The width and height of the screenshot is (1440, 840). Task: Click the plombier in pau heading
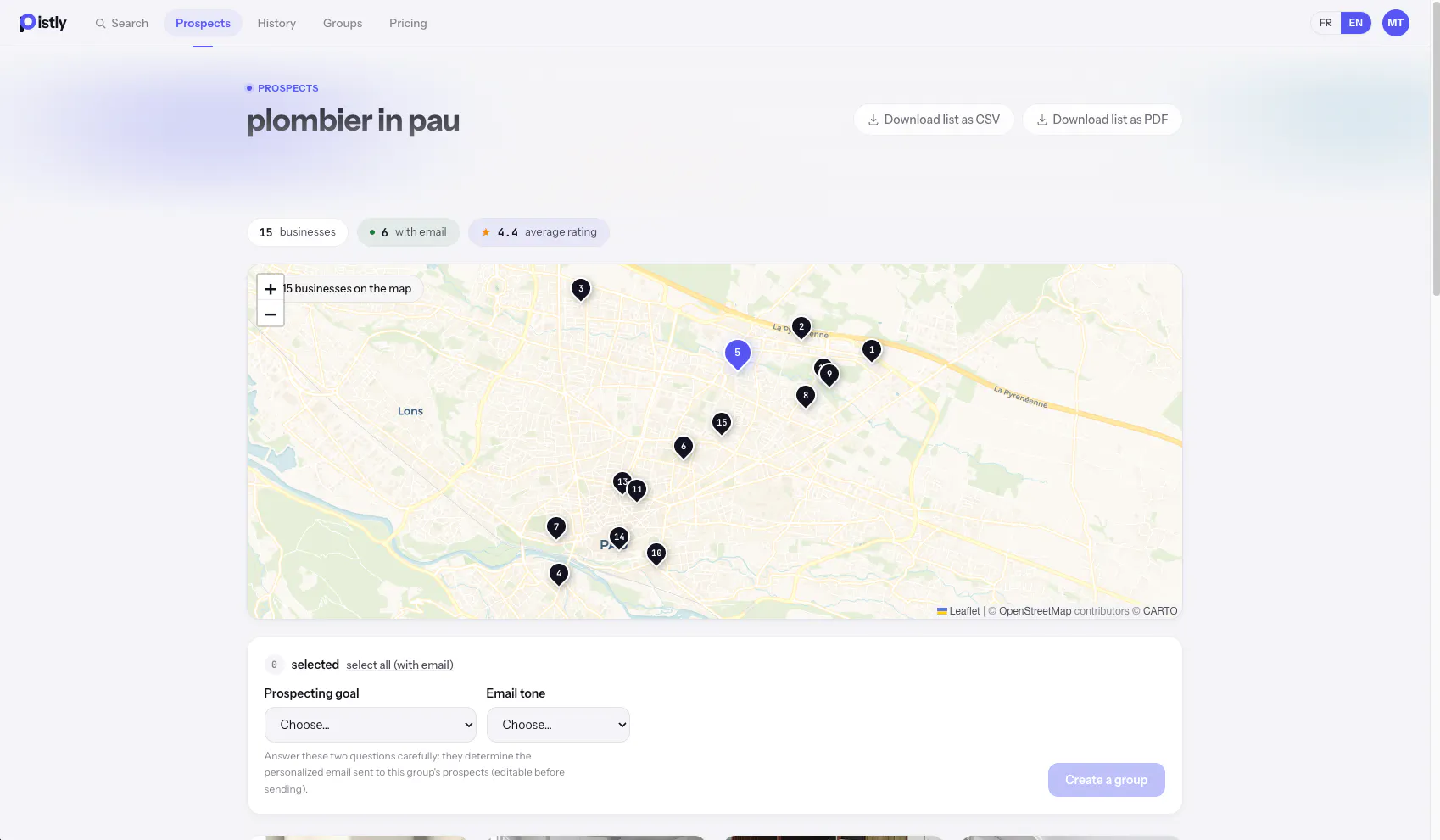[353, 120]
